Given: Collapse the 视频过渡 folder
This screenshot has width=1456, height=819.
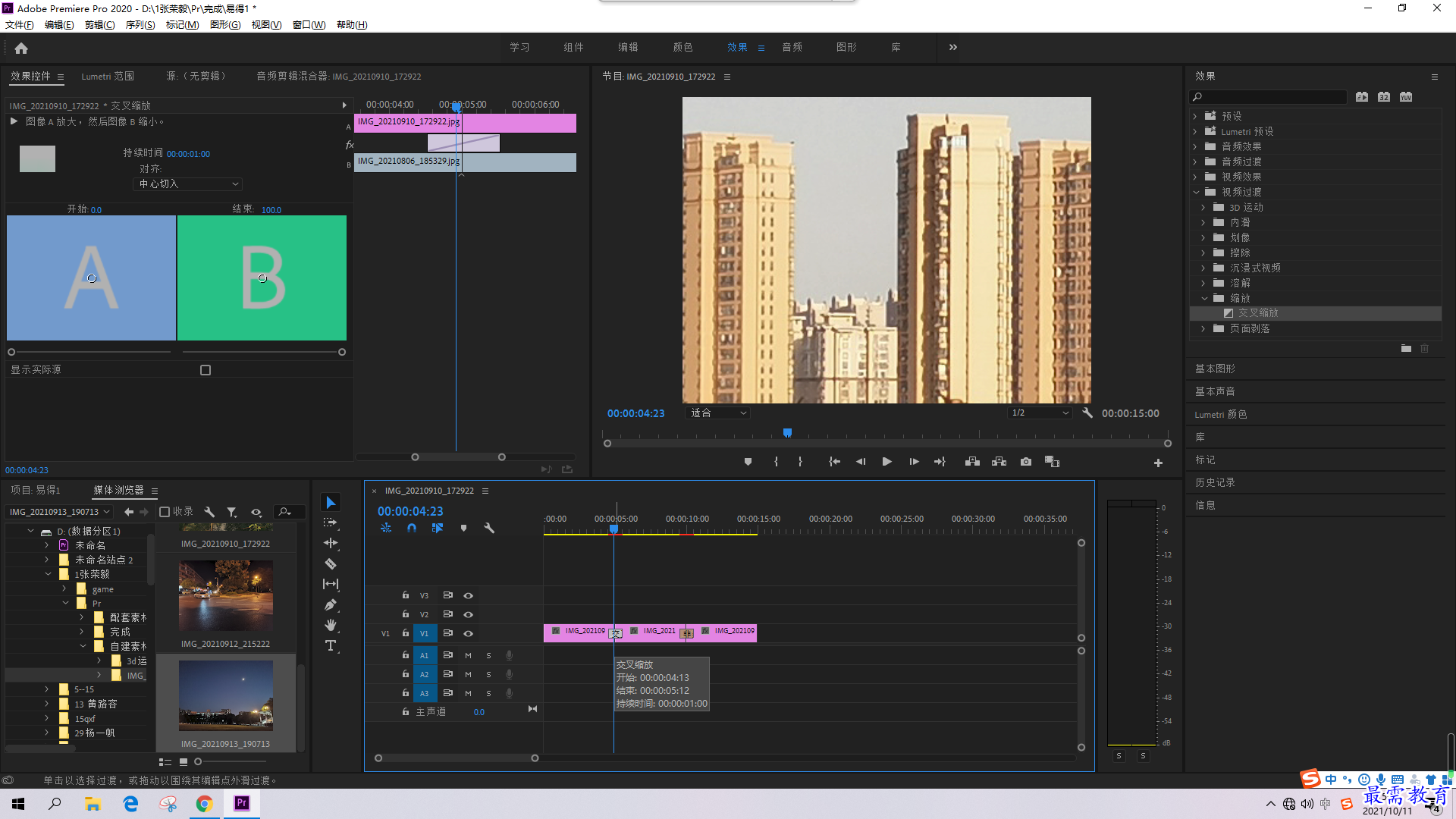Looking at the screenshot, I should tap(1196, 192).
